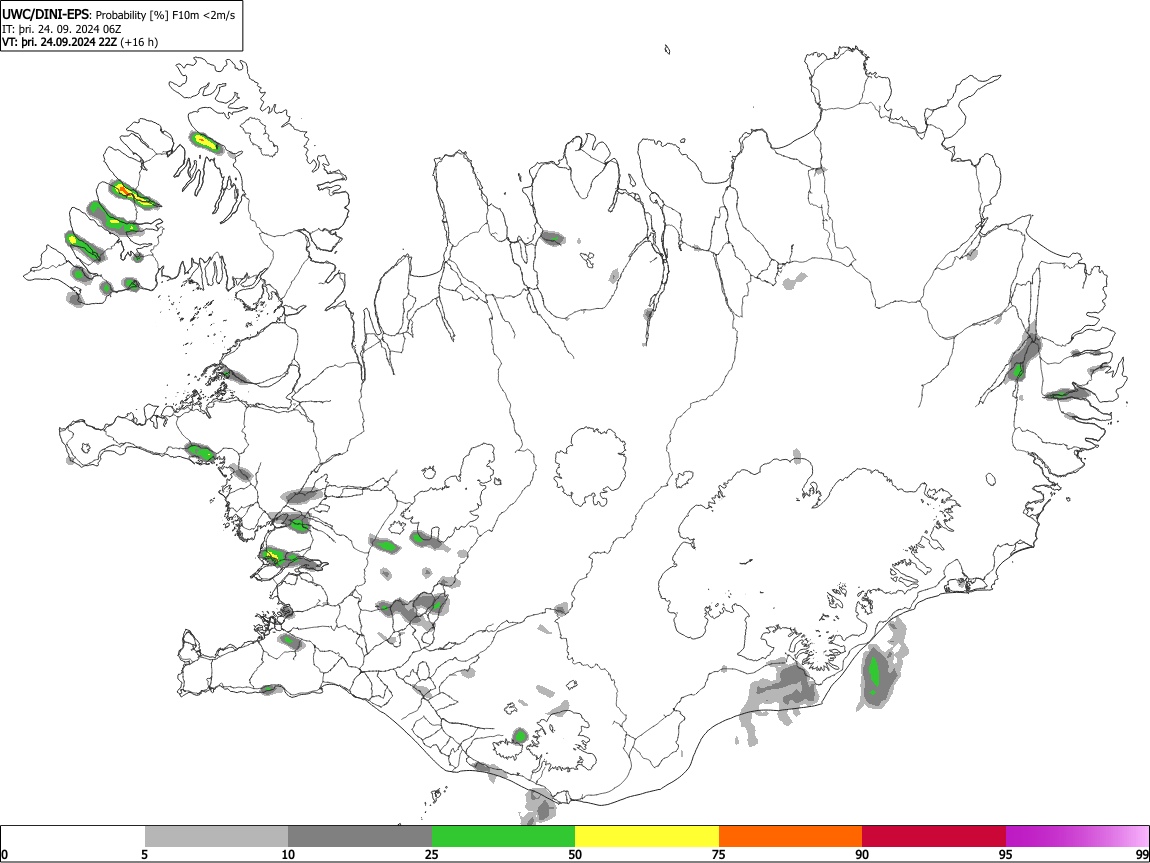
Task: Click the legend value '5'
Action: [x=144, y=854]
